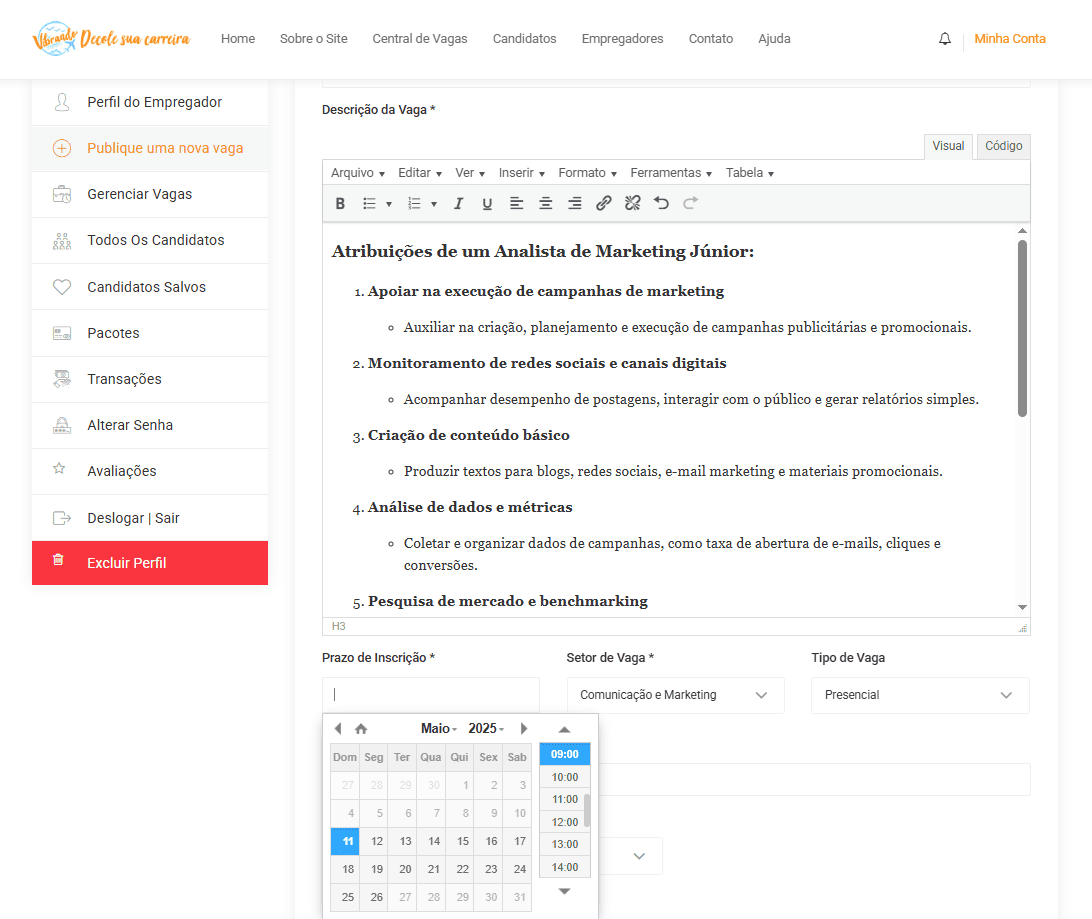Toggle bold formatting in editor
The width and height of the screenshot is (1092, 919).
[x=340, y=203]
